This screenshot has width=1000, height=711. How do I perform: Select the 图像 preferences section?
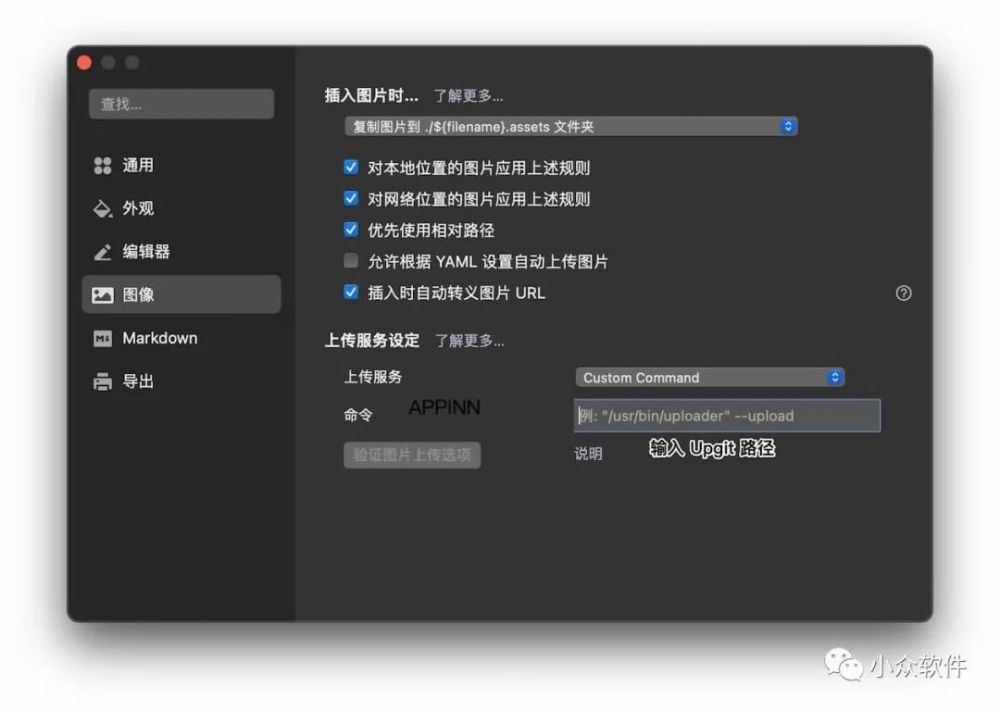[x=181, y=295]
